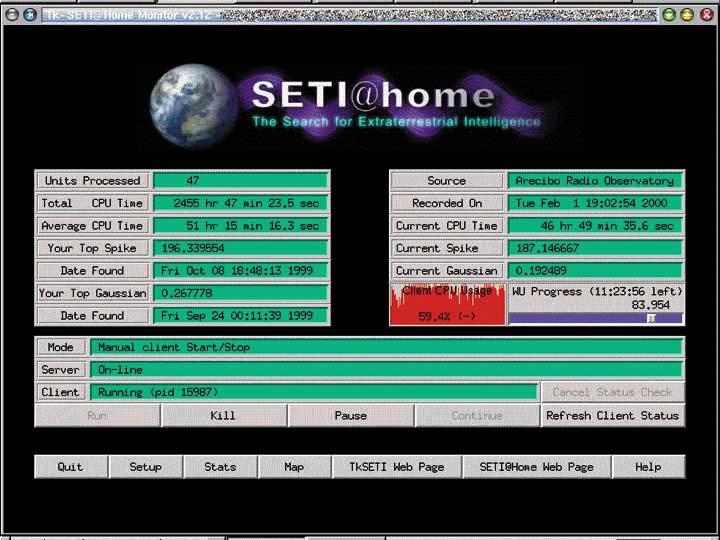Click the yellow maximize circle in title bar
The image size is (720, 540).
point(687,15)
